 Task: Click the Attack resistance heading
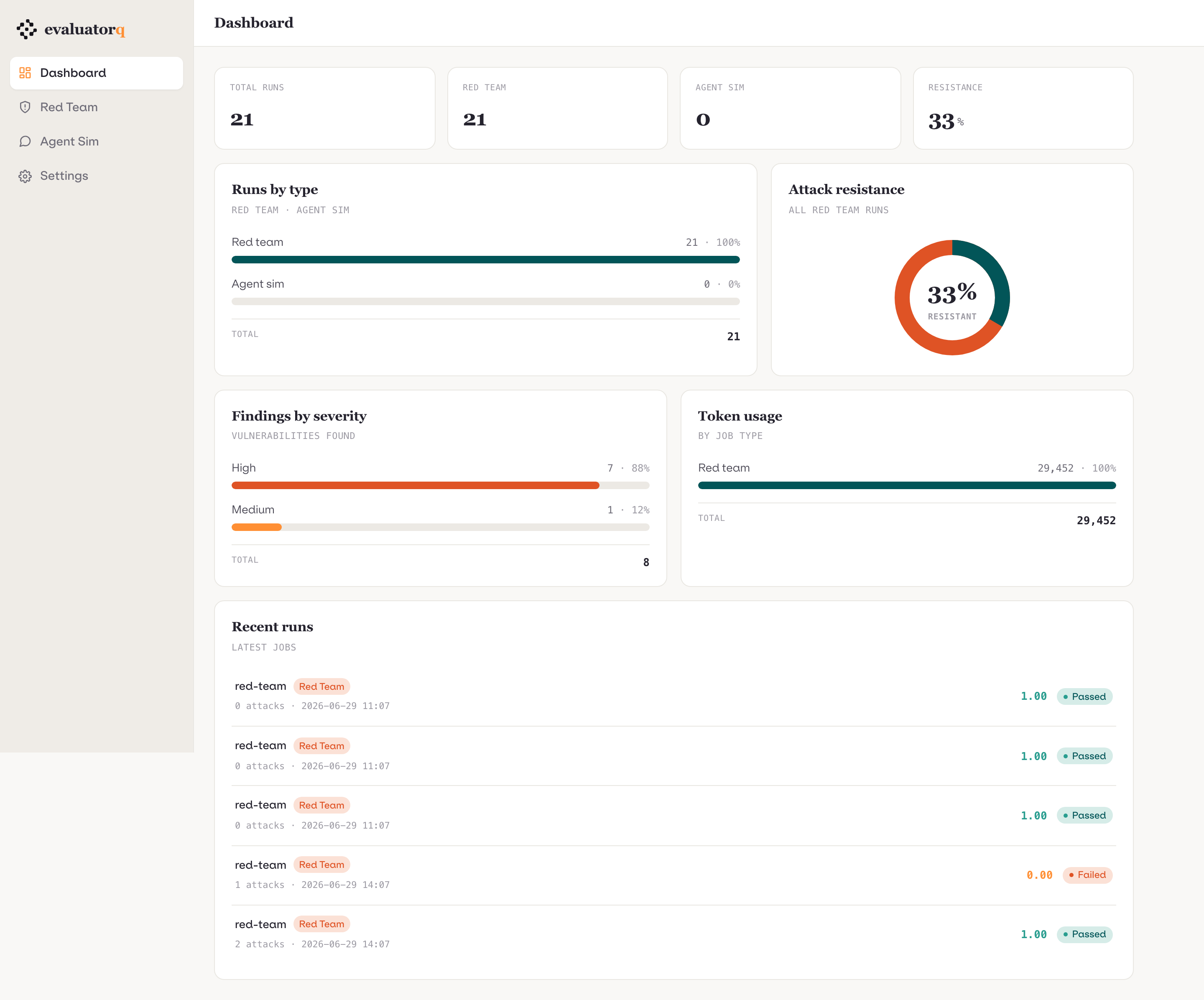[x=846, y=190]
